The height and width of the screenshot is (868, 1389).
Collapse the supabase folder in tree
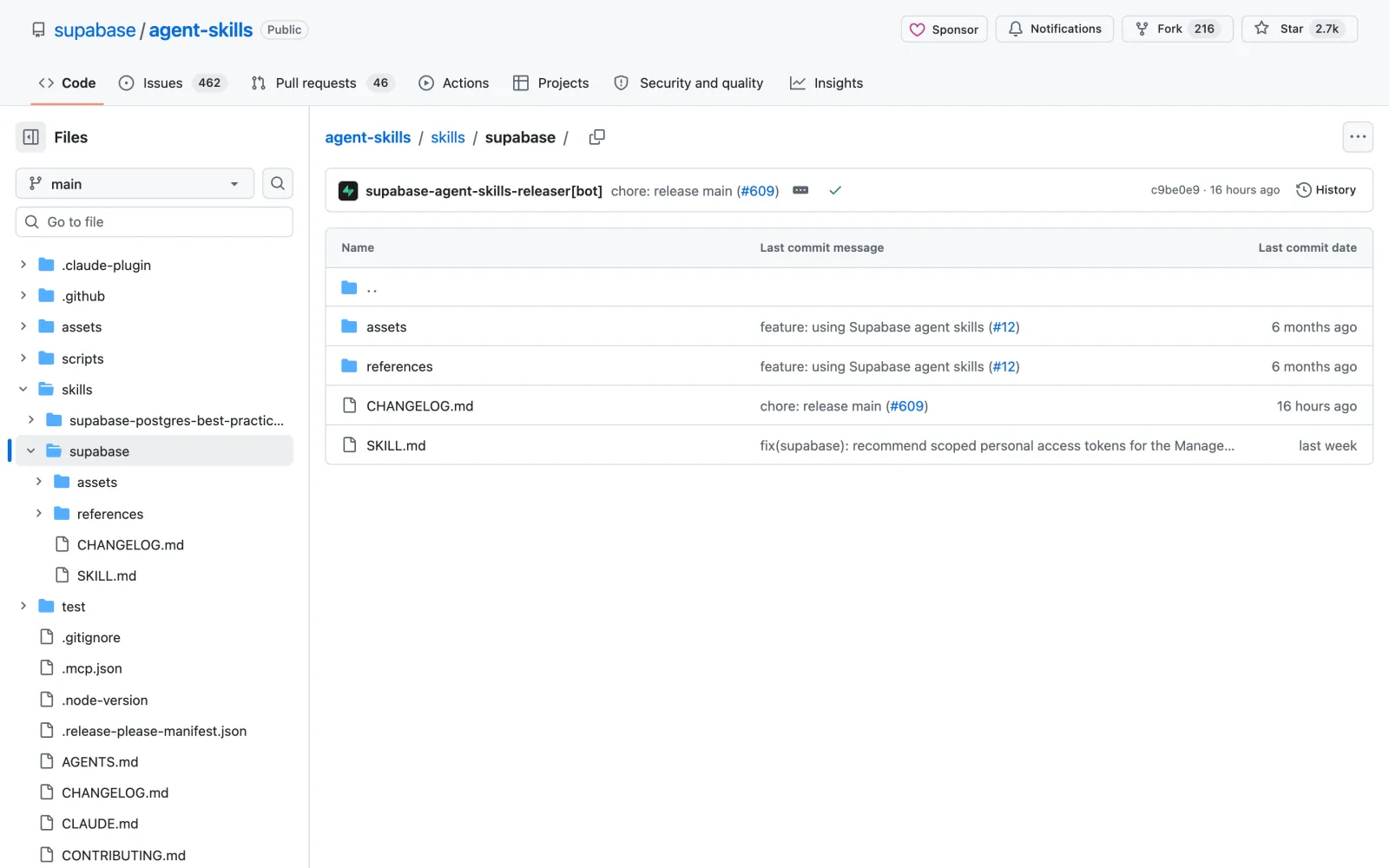pyautogui.click(x=31, y=451)
